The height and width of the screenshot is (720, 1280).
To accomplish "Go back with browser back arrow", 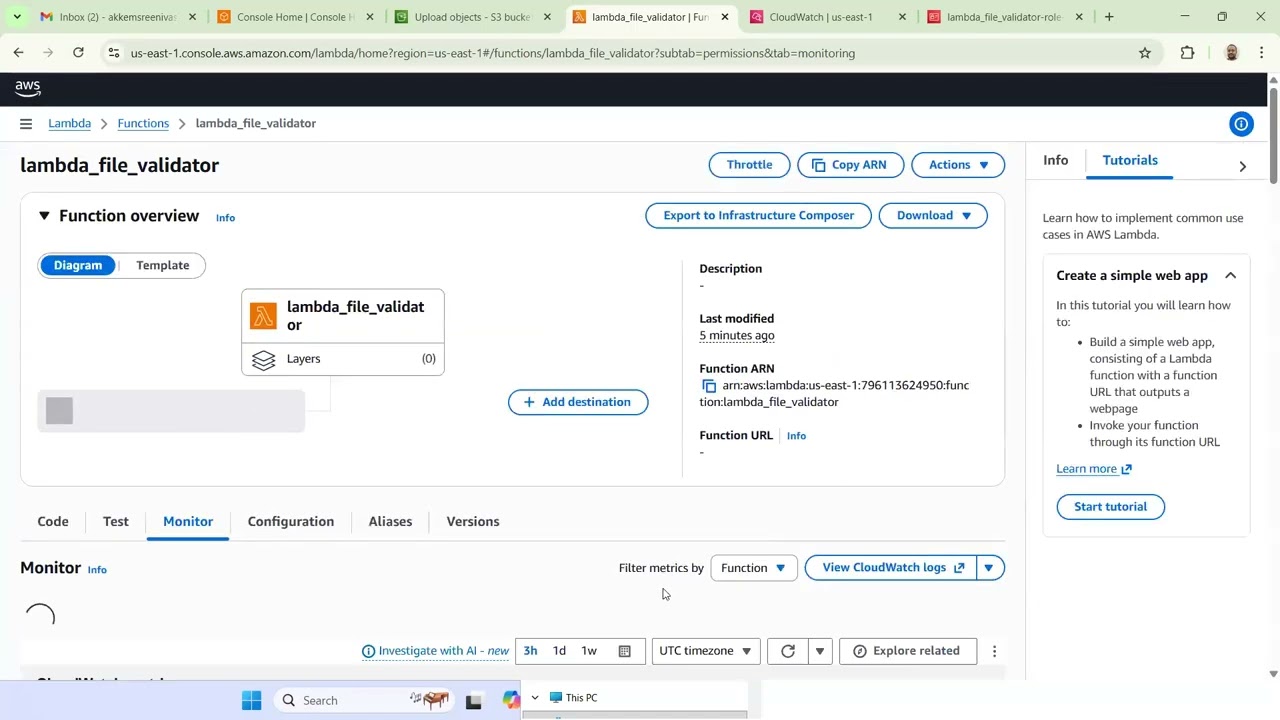I will click(x=19, y=53).
